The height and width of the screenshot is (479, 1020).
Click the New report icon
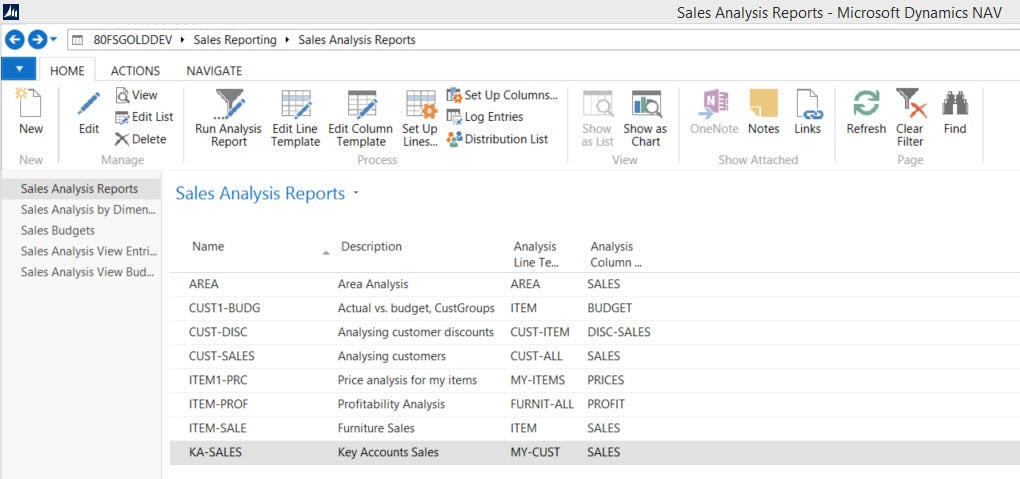[x=31, y=104]
